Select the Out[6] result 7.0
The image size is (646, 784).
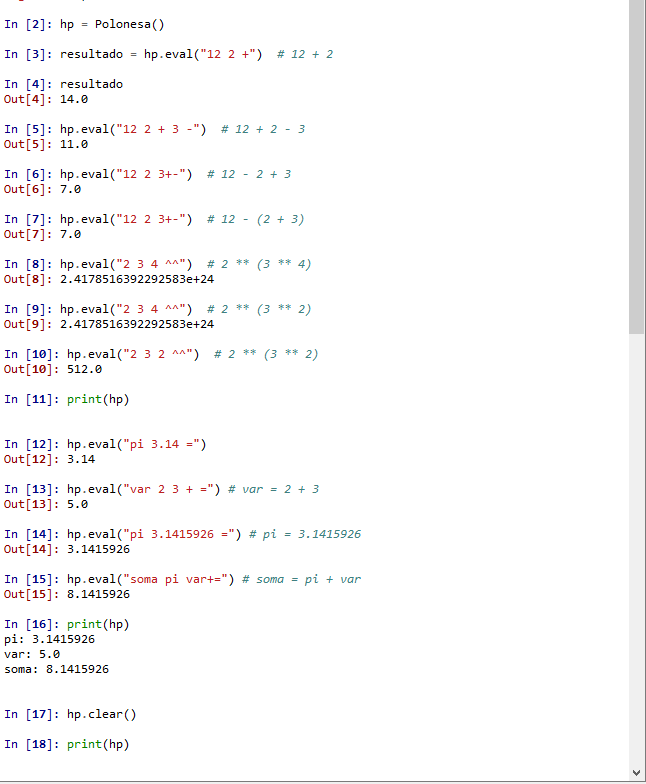pyautogui.click(x=70, y=190)
